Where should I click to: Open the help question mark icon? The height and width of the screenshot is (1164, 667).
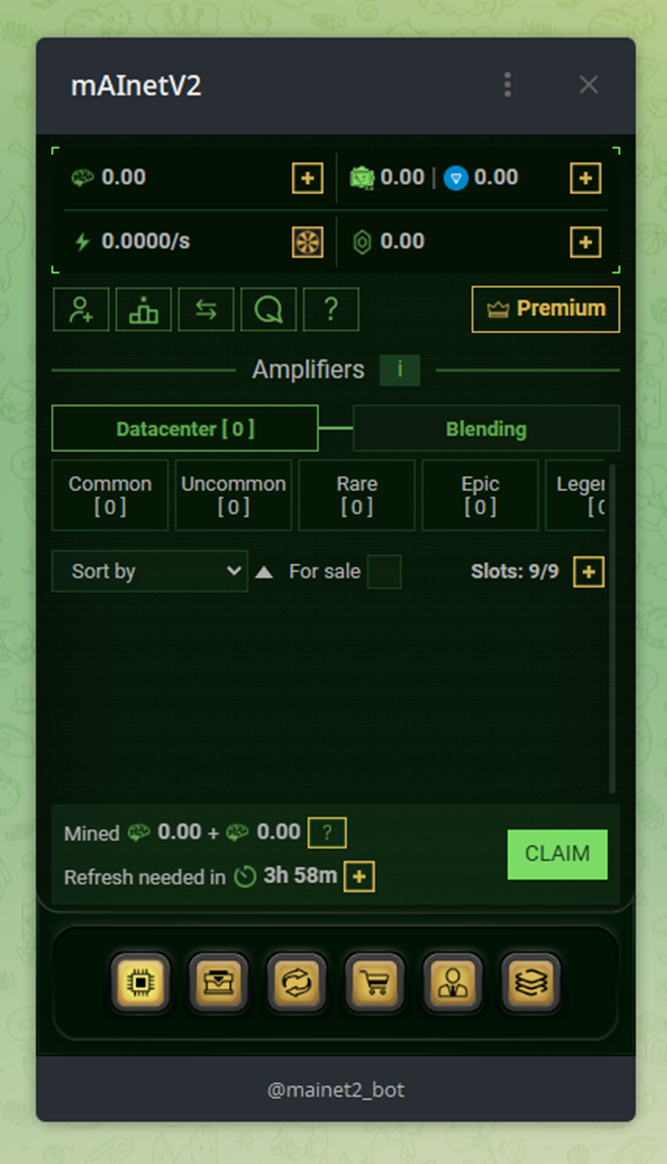(331, 310)
